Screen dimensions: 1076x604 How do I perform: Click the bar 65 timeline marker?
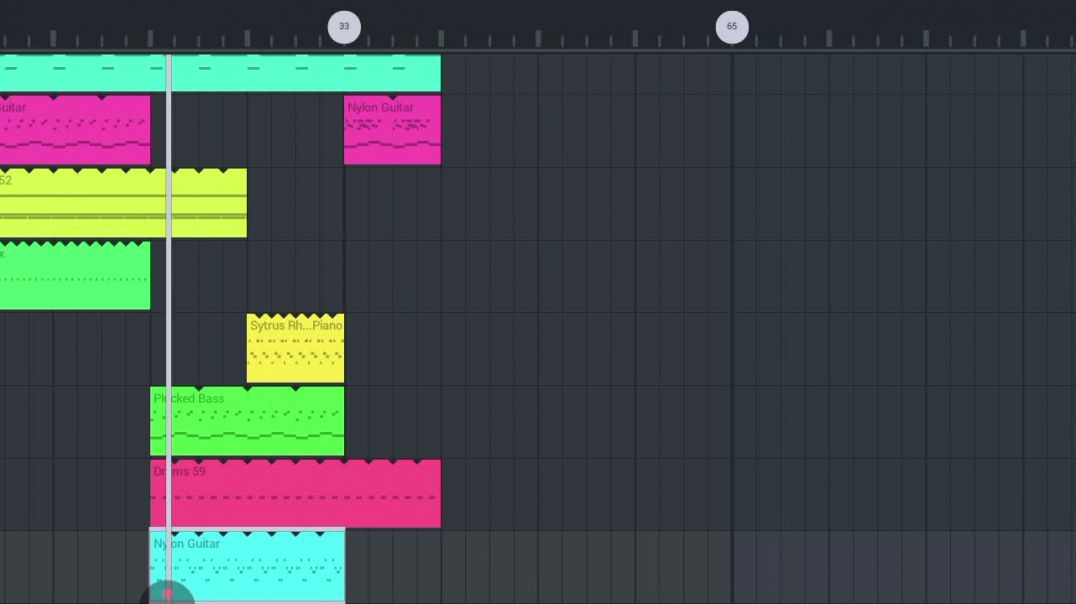[x=731, y=27]
